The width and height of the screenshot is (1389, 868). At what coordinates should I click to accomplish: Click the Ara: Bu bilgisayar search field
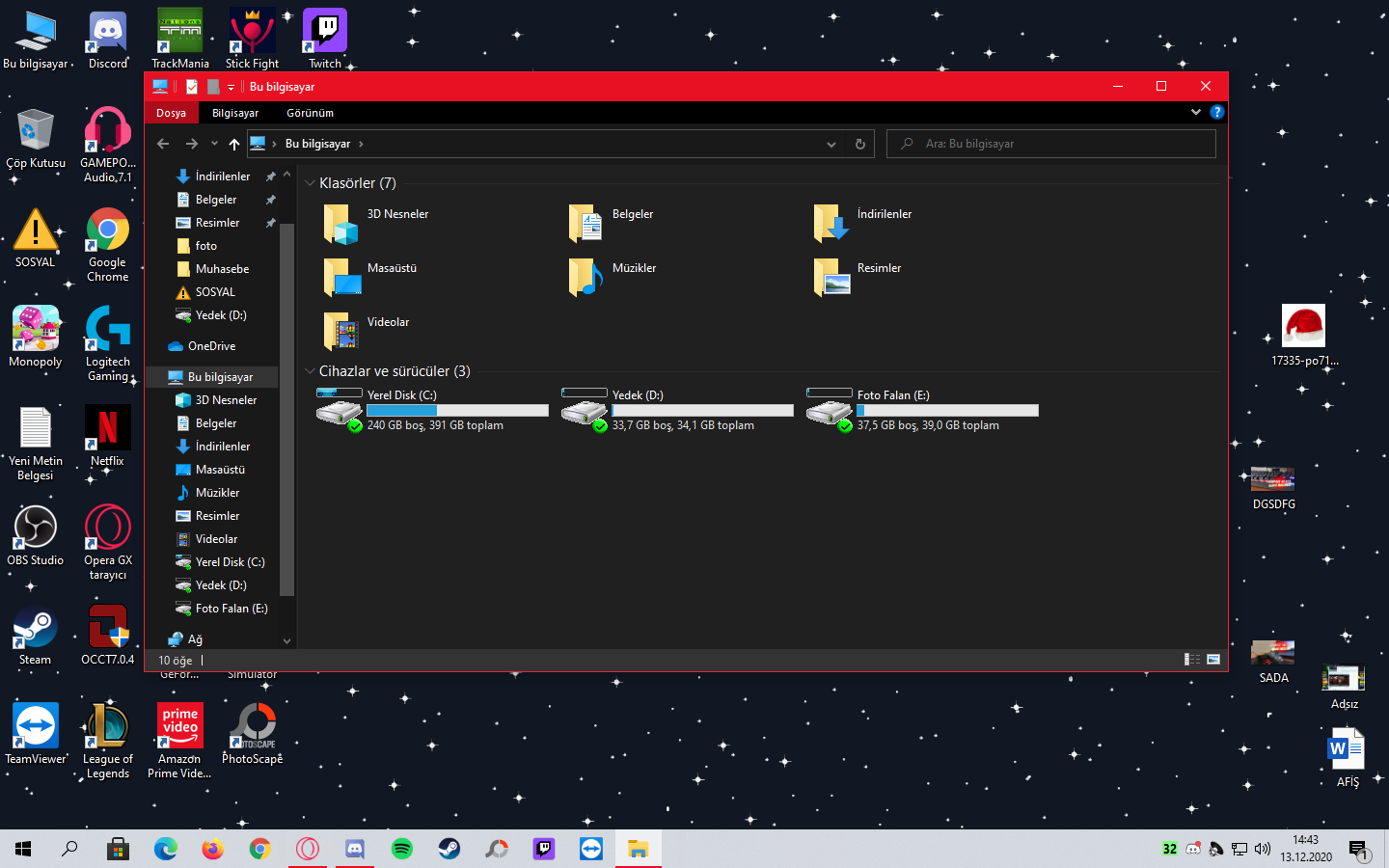pyautogui.click(x=1050, y=144)
